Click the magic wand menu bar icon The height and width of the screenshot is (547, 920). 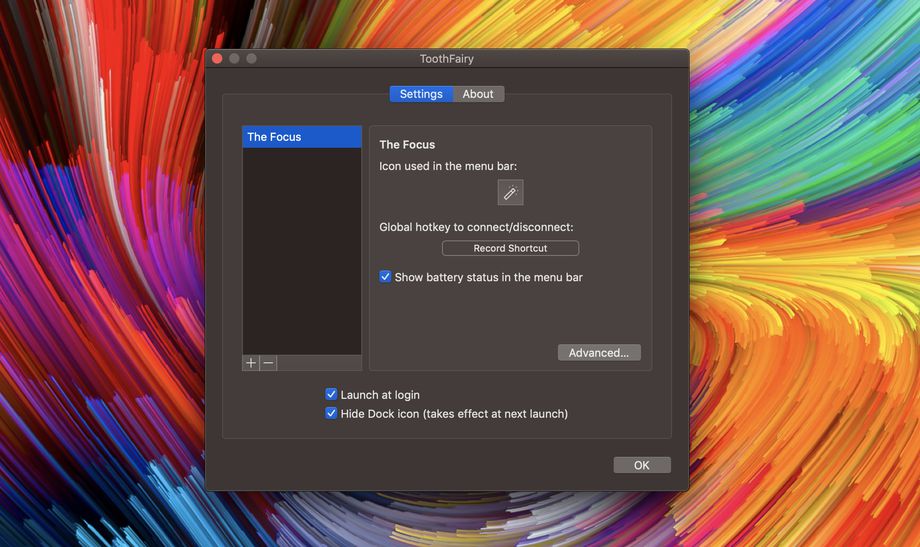pos(510,193)
